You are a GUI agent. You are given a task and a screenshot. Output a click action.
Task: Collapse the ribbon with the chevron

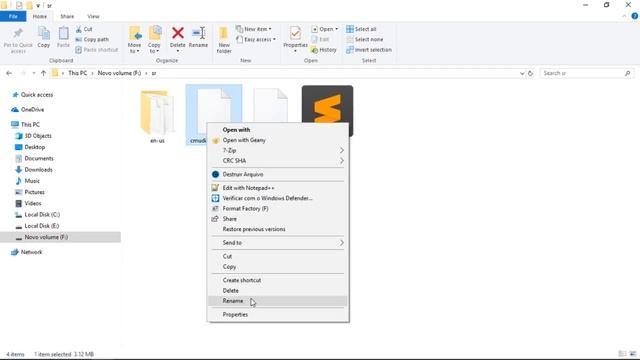pos(624,16)
